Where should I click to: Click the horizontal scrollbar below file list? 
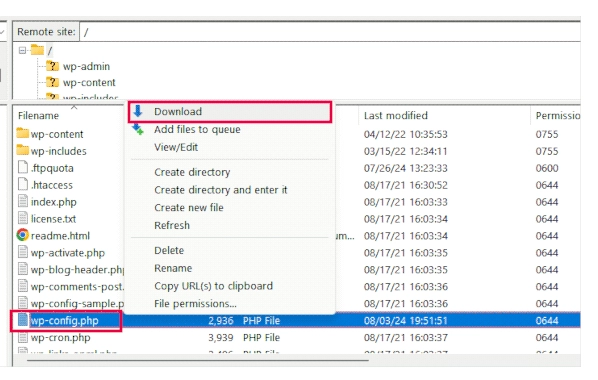(198, 360)
